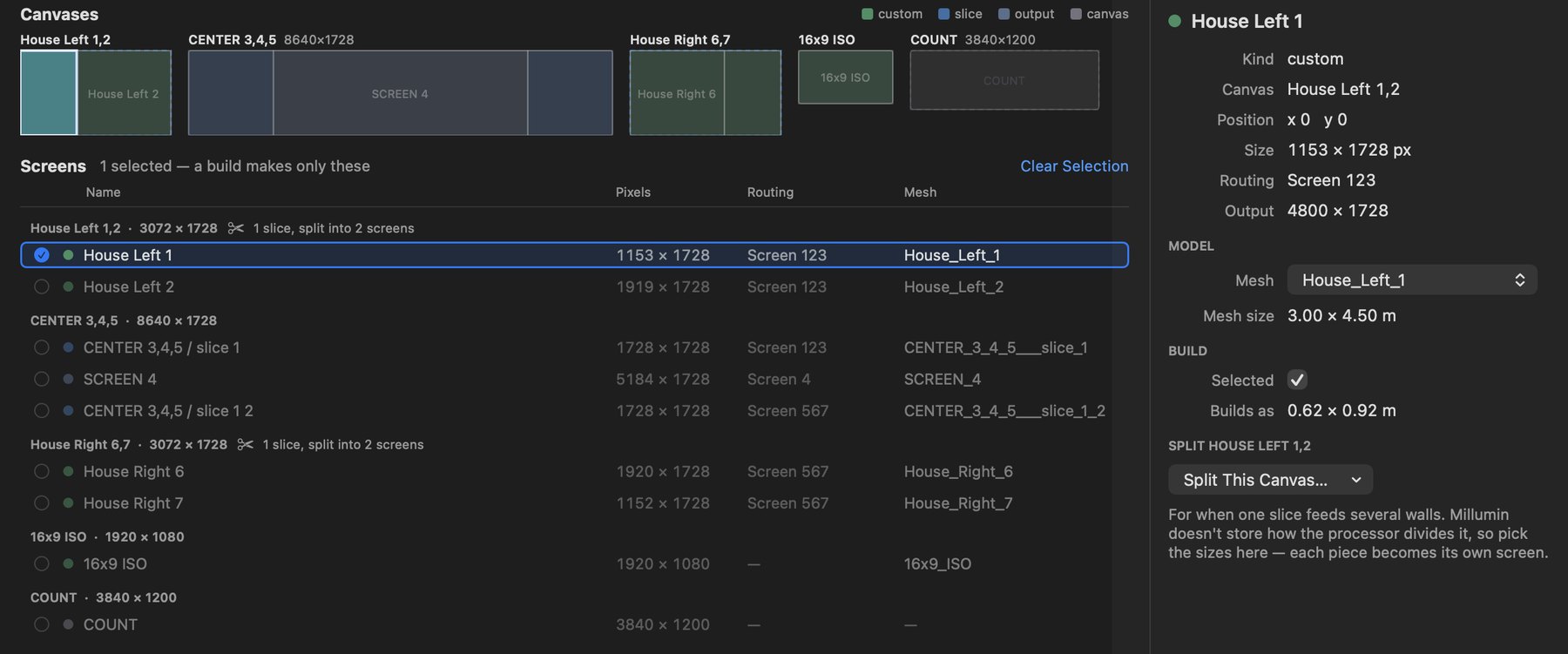Click the Screen 4 routing cell
The height and width of the screenshot is (654, 1568).
tap(779, 379)
